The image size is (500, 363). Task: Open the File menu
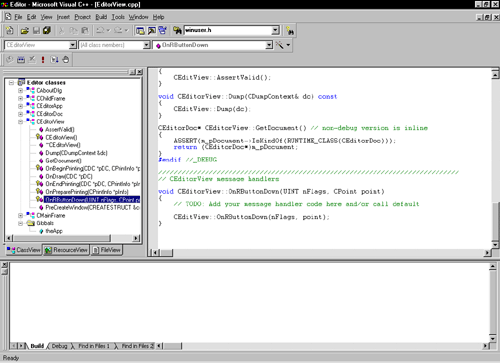(18, 17)
